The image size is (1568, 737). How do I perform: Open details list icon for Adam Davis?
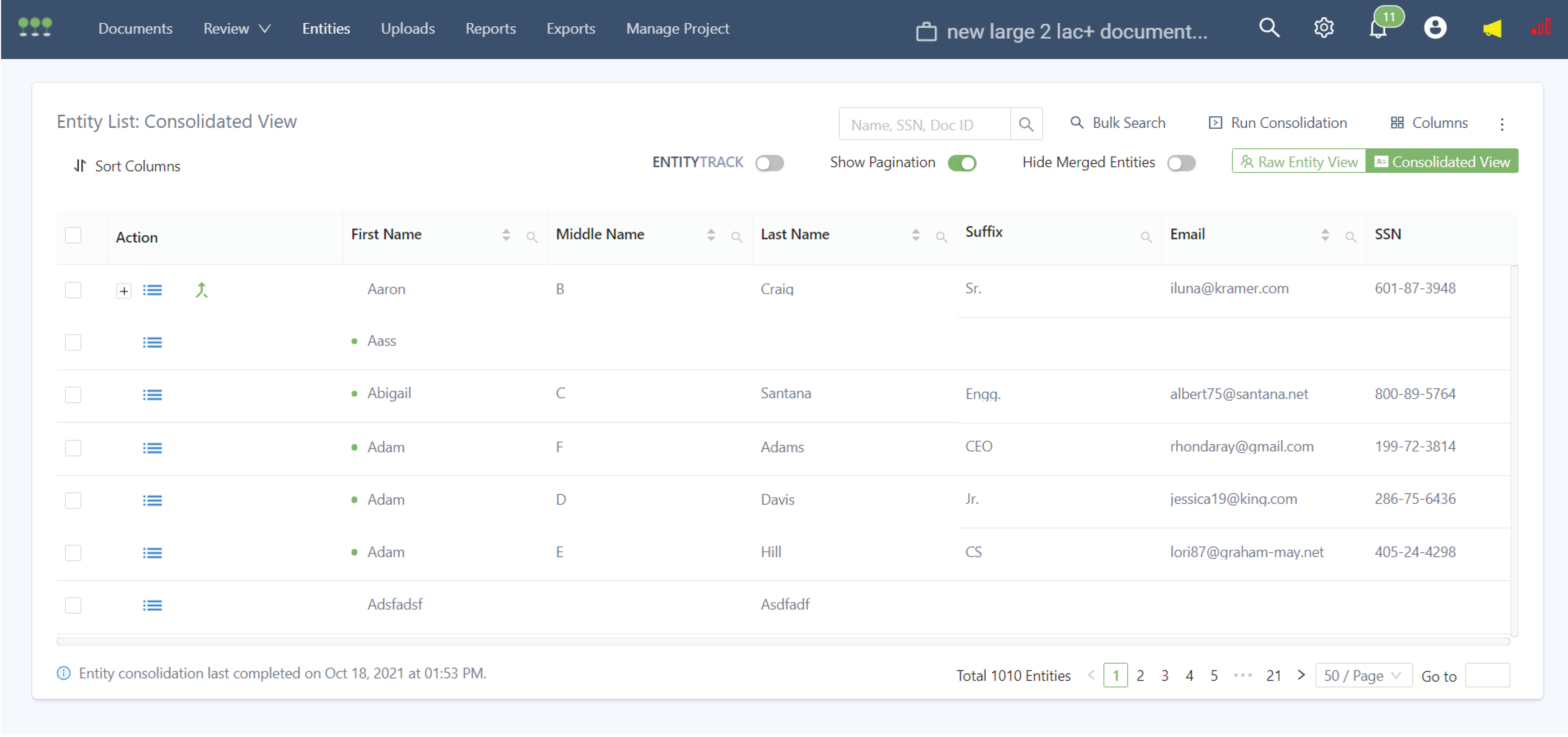point(152,501)
